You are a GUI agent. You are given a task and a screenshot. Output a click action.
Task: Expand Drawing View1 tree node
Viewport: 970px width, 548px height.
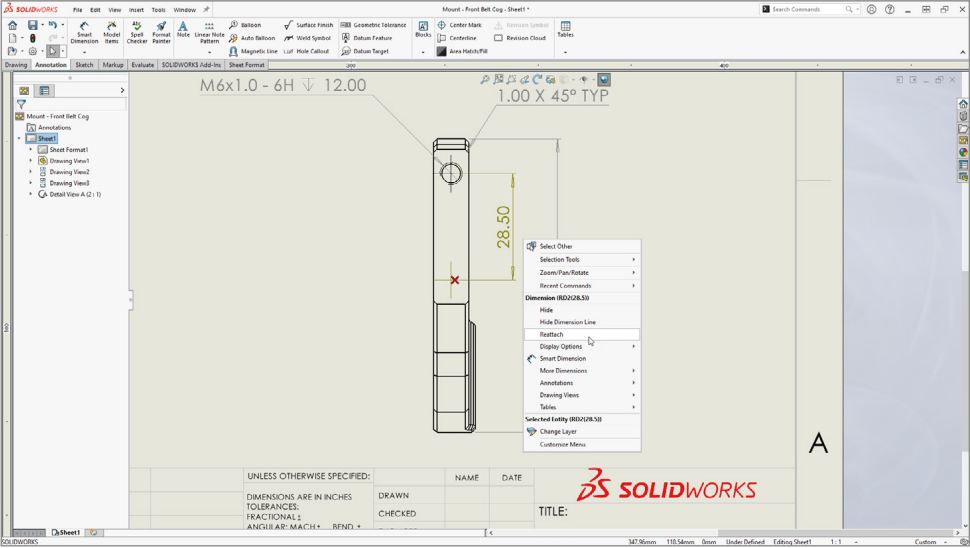coord(30,160)
